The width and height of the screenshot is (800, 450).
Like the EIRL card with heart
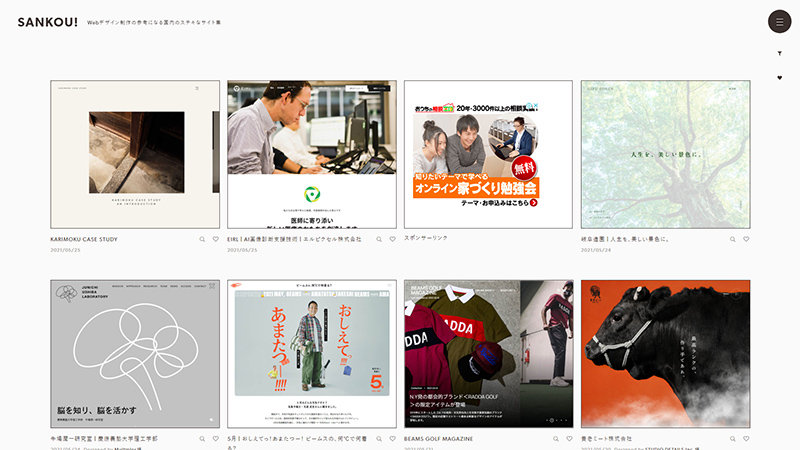[392, 239]
